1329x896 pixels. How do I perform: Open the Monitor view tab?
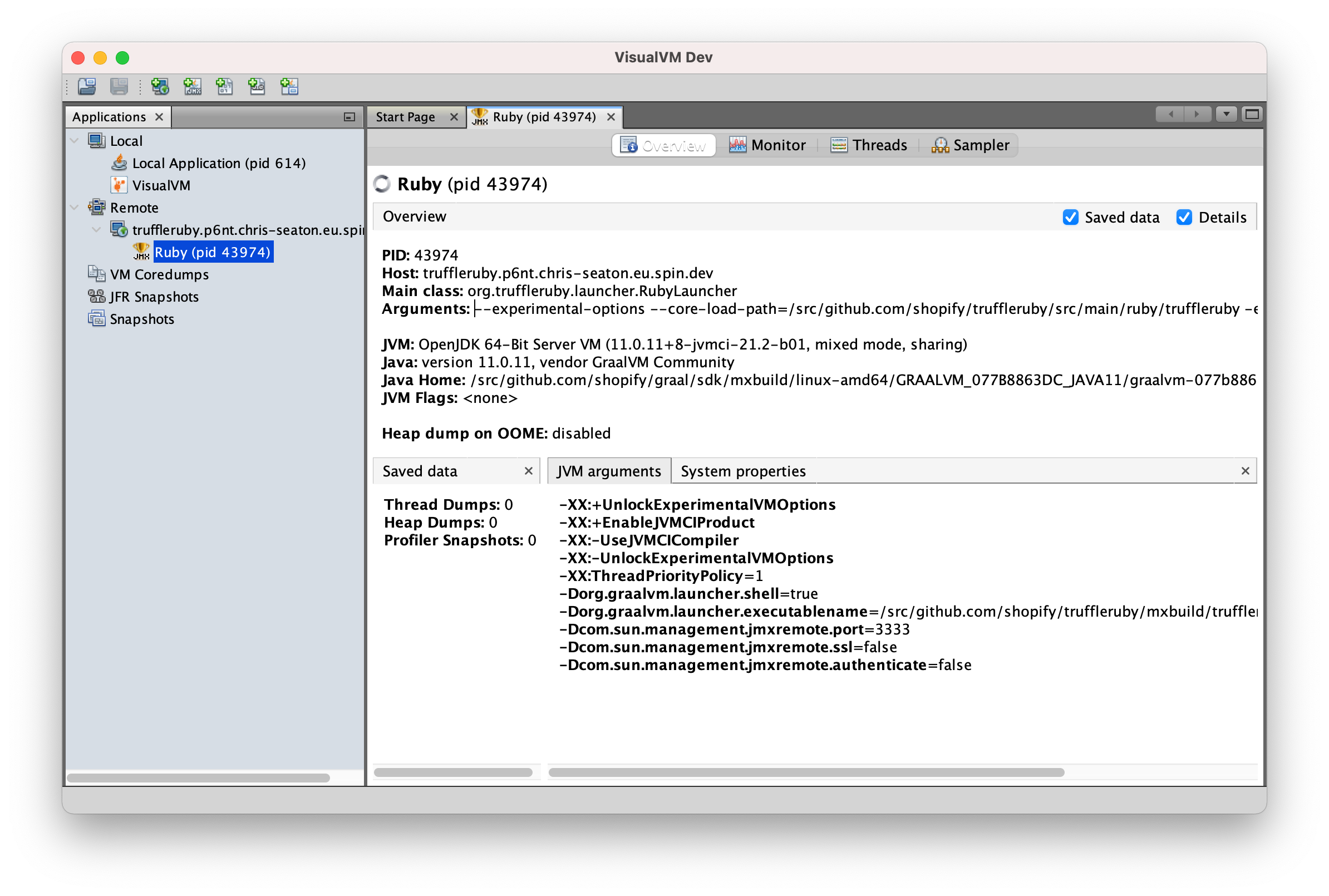[x=767, y=145]
